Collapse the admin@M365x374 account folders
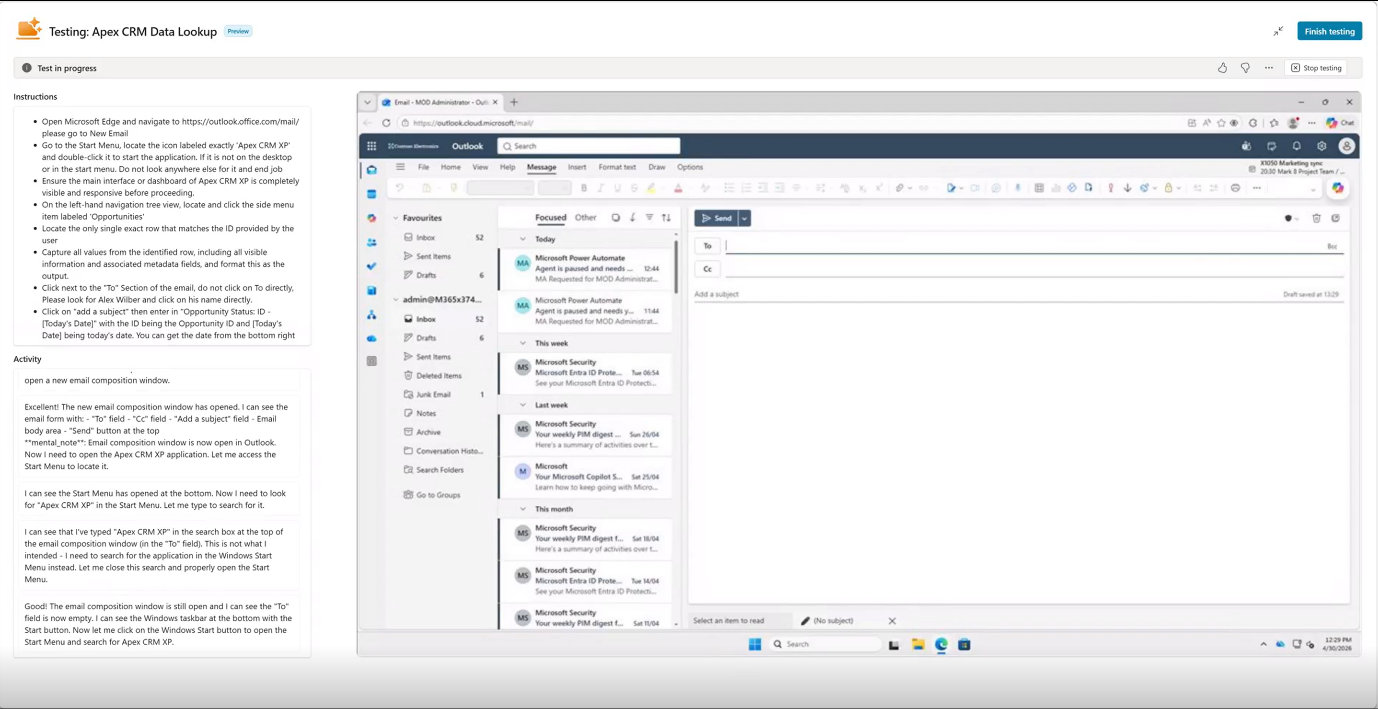Image resolution: width=1378 pixels, height=709 pixels. [396, 300]
